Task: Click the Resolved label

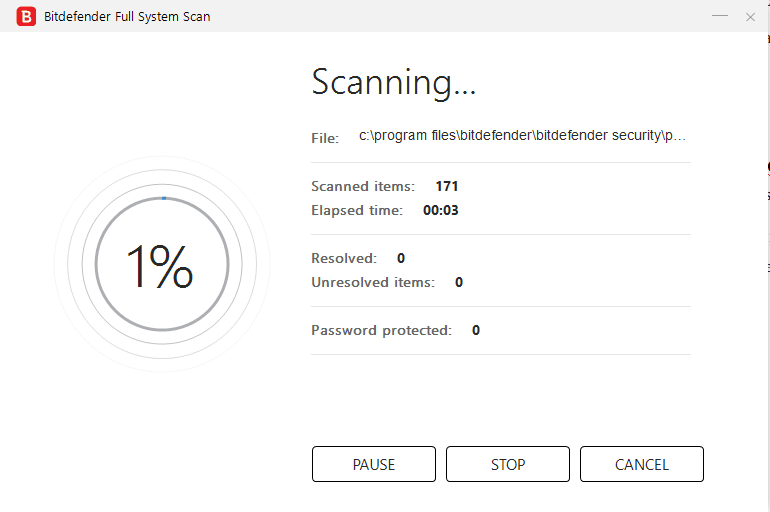Action: 344,258
